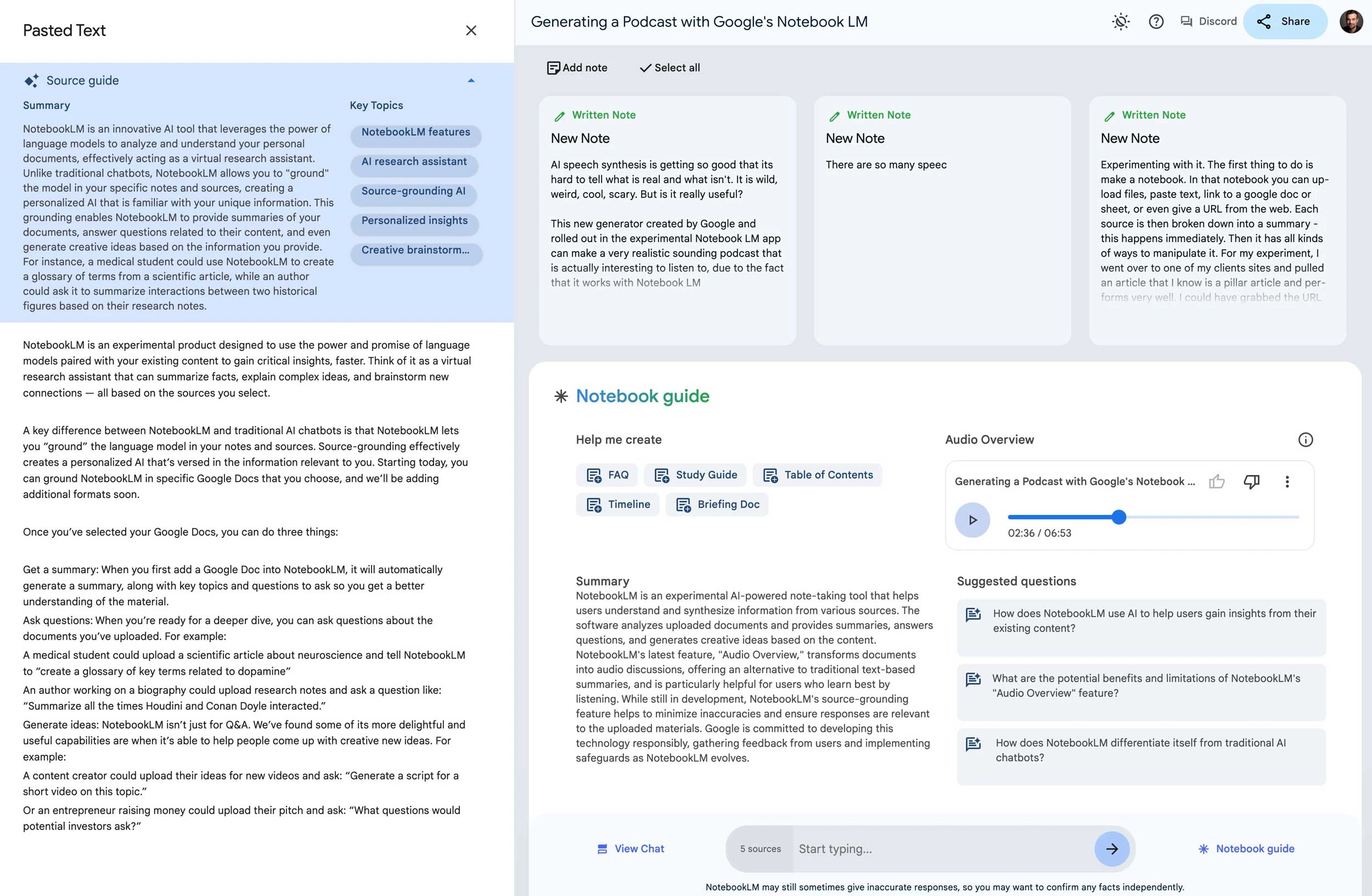Screen dimensions: 1372x896
Task: Click Select all notes checkmark
Action: 670,68
